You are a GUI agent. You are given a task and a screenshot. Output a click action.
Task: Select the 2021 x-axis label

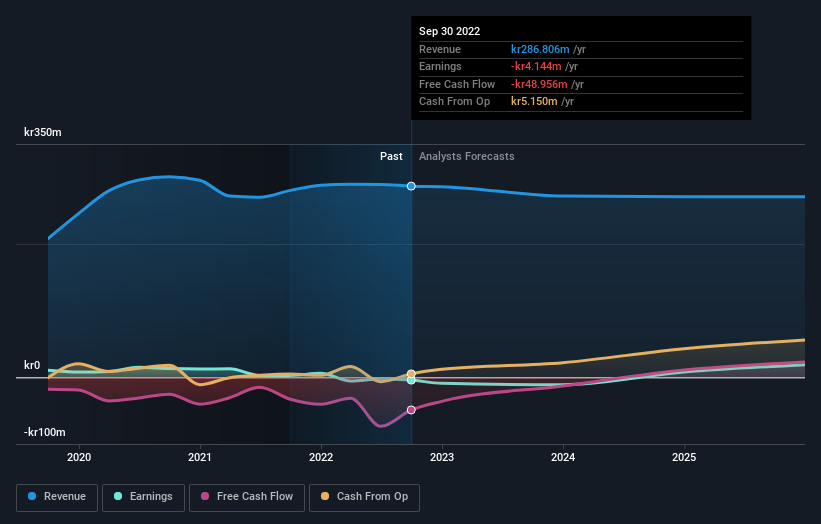(200, 458)
